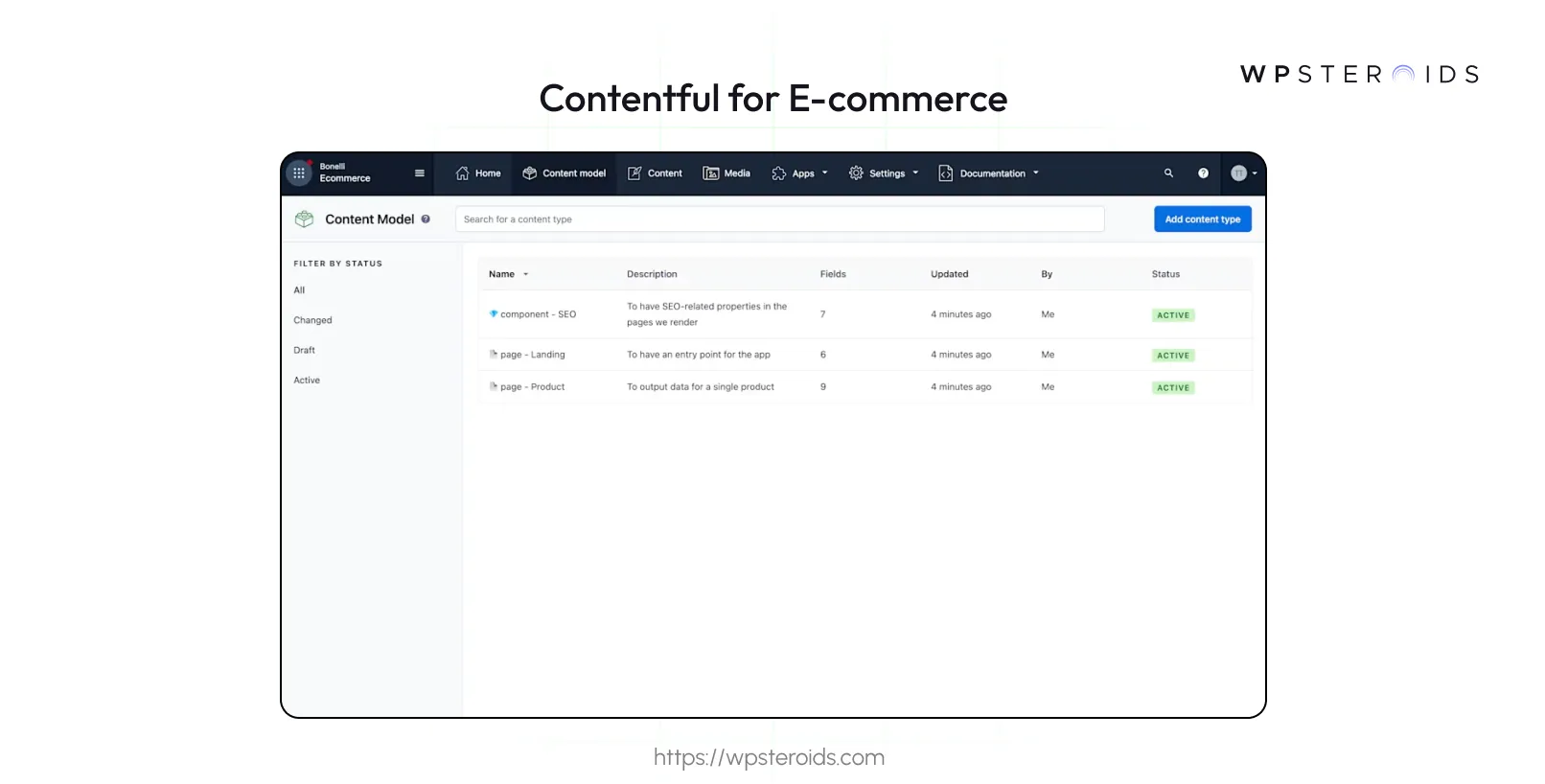The width and height of the screenshot is (1545, 784).
Task: Click the Documentation code icon
Action: click(x=946, y=173)
